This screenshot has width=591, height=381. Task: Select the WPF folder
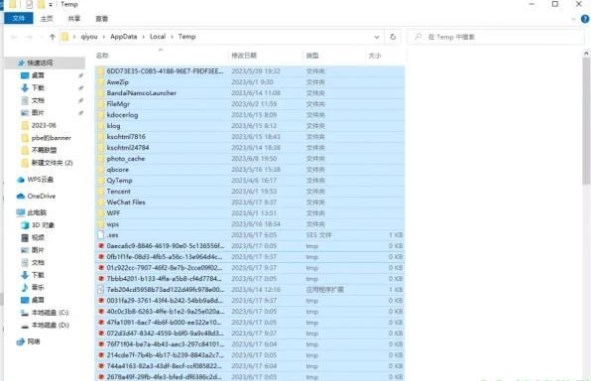(x=250, y=213)
